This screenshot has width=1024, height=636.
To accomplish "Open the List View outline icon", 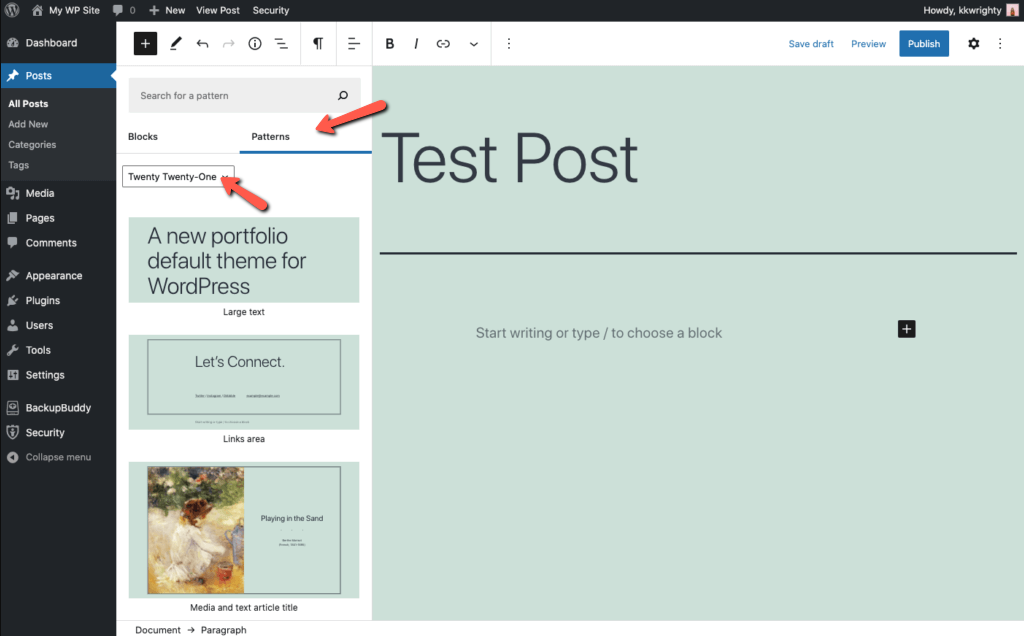I will coord(281,44).
